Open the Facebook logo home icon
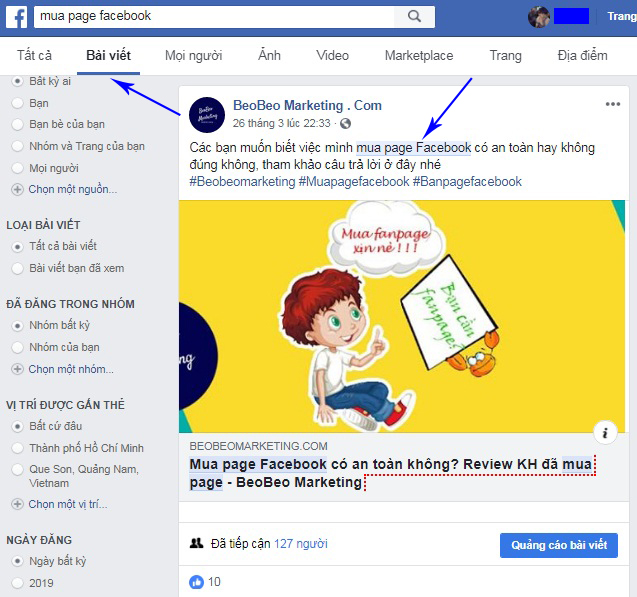Screen dimensions: 637x597 point(17,17)
